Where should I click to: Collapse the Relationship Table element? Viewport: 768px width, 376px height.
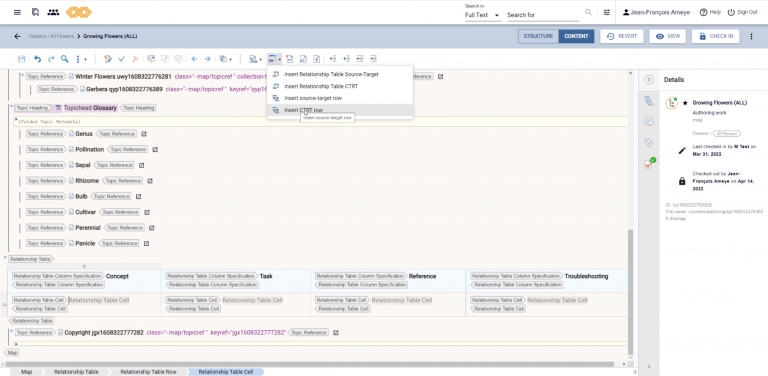(5, 258)
